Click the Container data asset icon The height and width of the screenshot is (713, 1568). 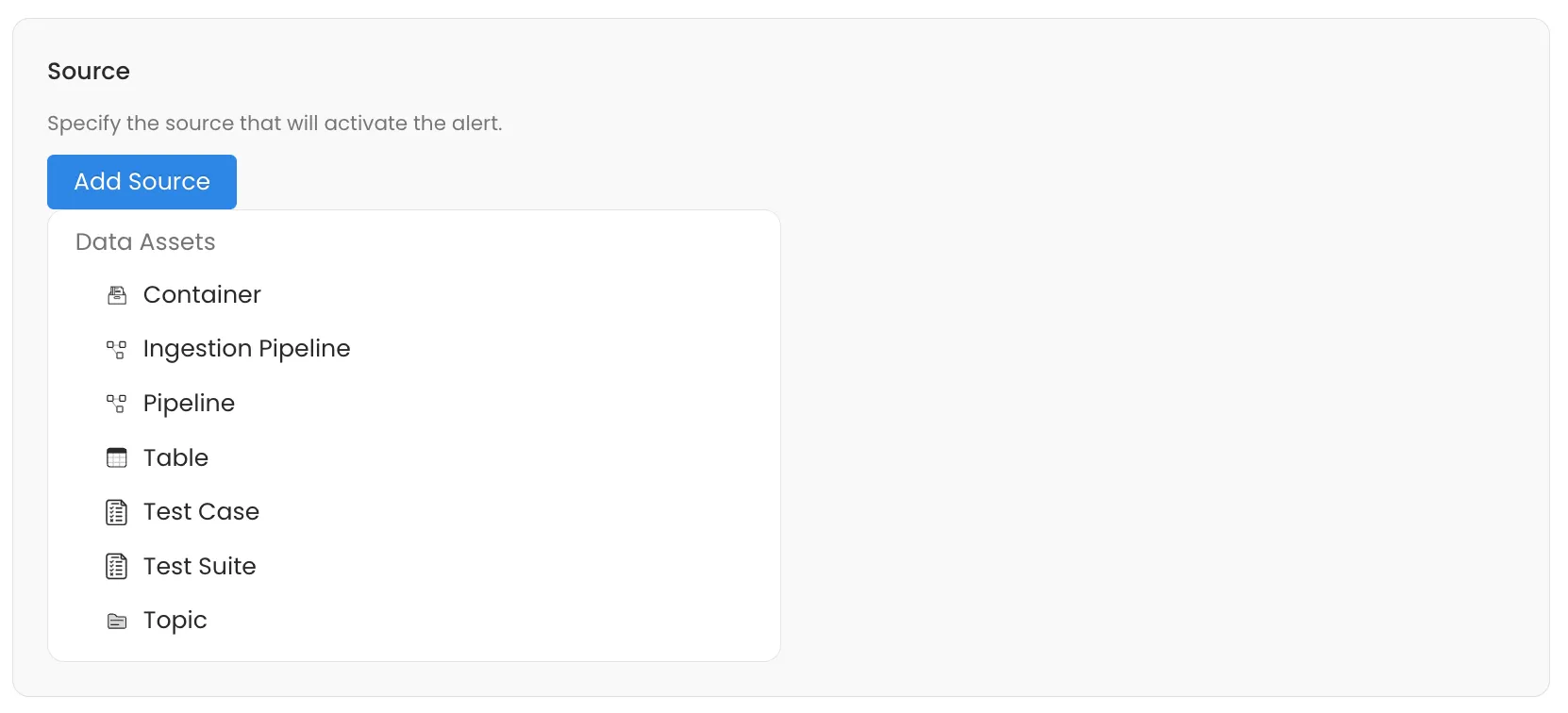117,295
